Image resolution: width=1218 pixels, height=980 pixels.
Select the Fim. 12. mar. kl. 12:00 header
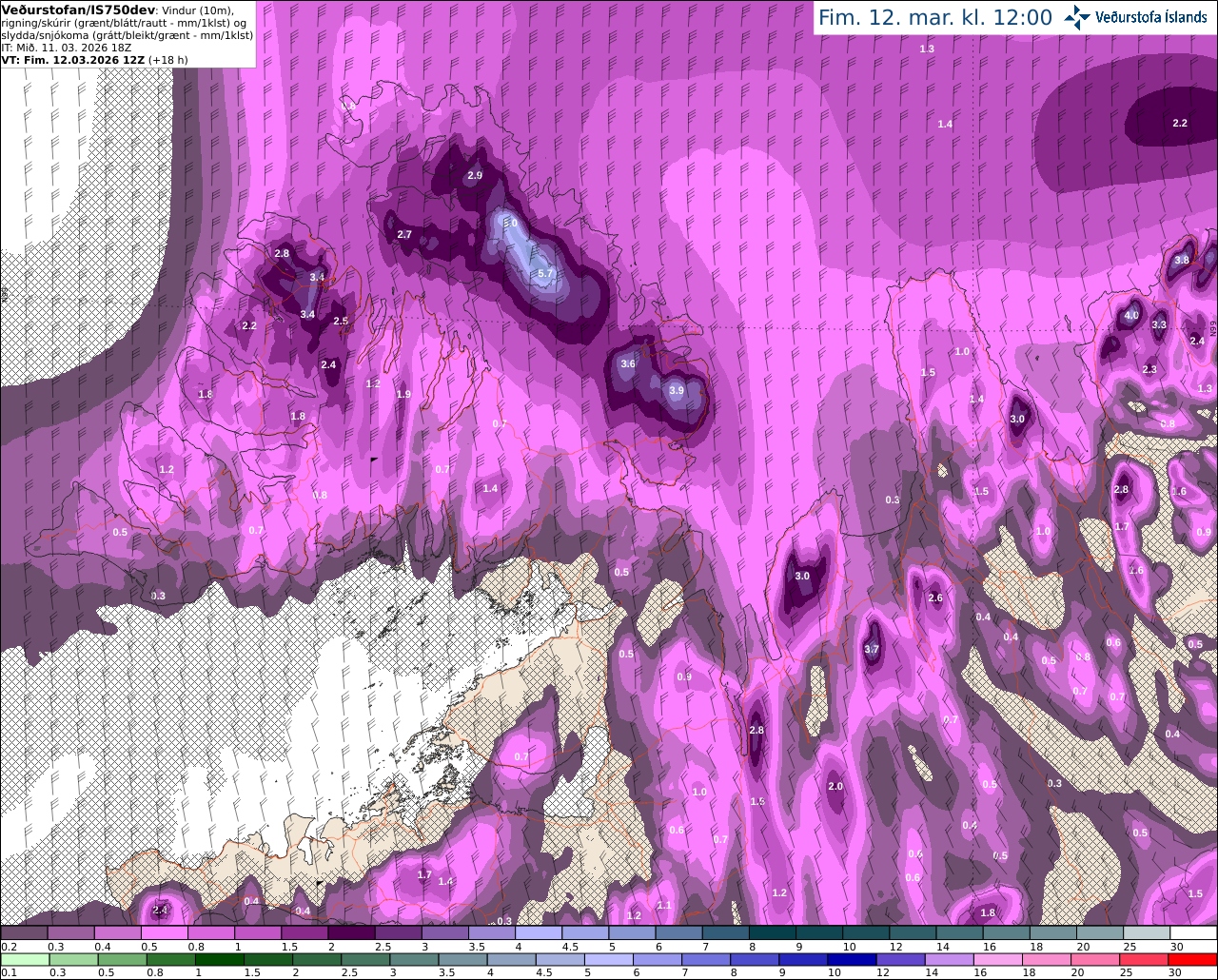point(935,17)
